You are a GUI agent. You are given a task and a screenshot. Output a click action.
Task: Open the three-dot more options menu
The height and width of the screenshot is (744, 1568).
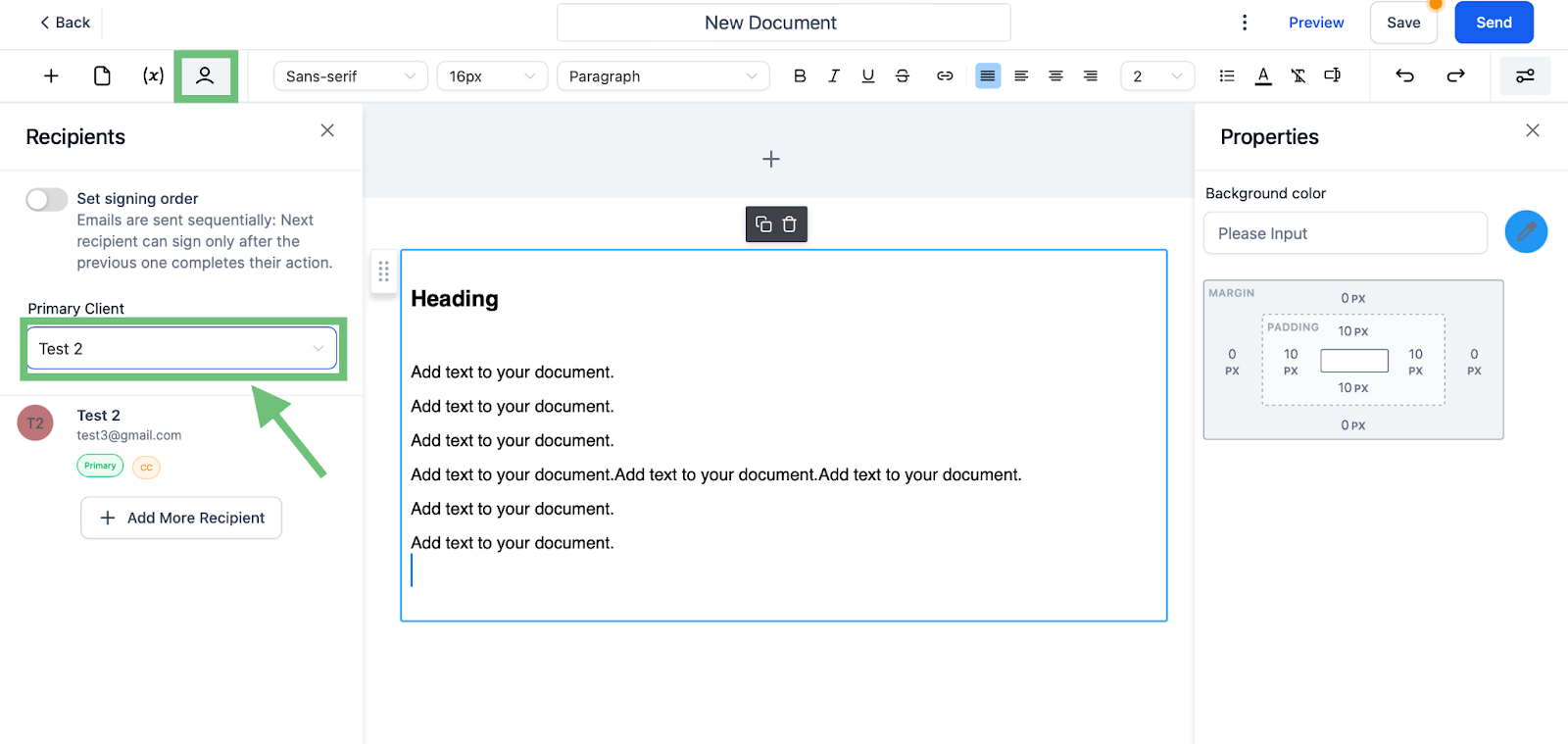click(1245, 23)
